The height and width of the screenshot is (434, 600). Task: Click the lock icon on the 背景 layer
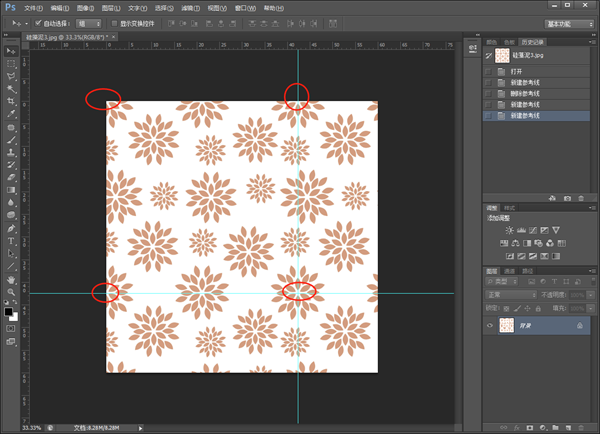580,326
